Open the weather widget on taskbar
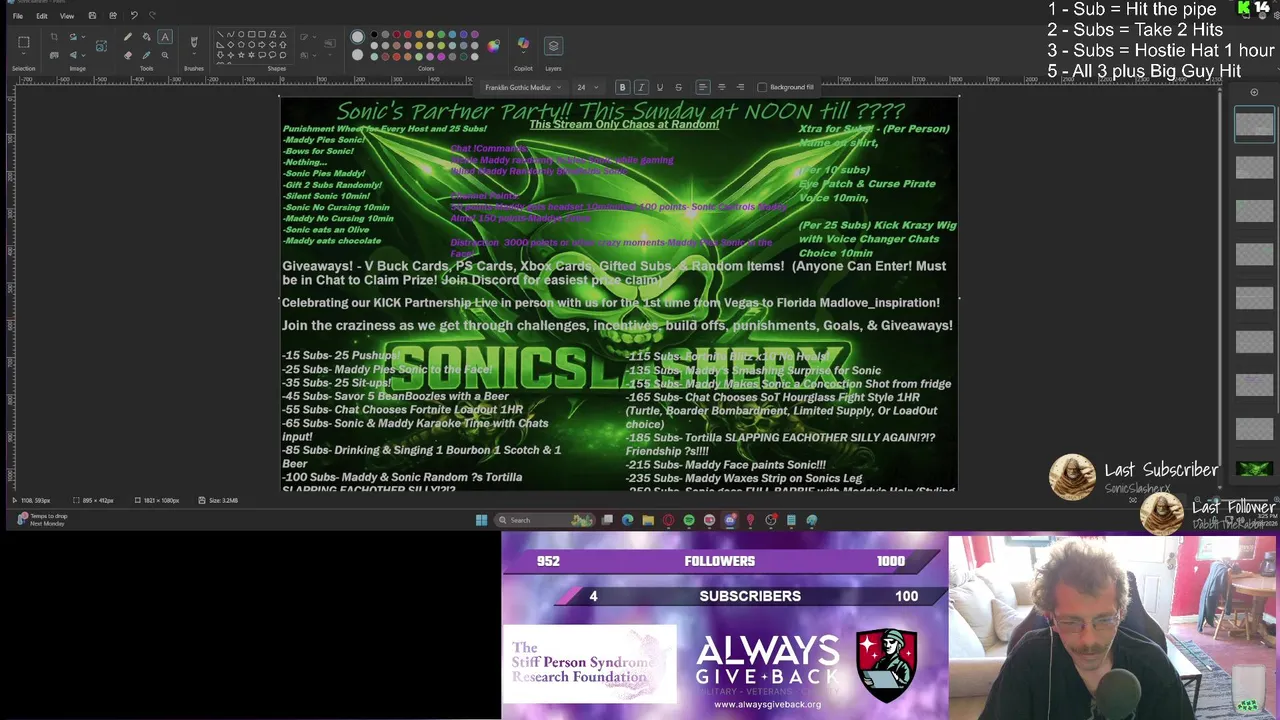 [40, 520]
